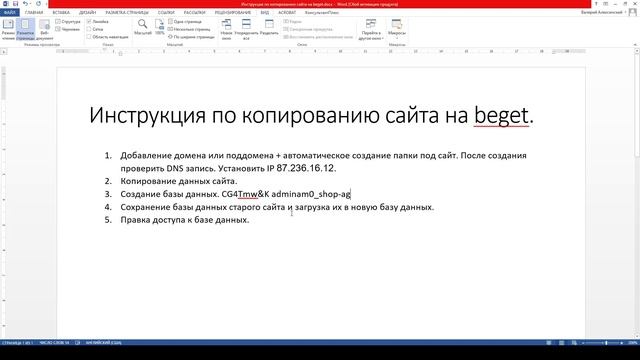Switch to Print Layout from status bar
The width and height of the screenshot is (640, 360).
tap(562, 343)
